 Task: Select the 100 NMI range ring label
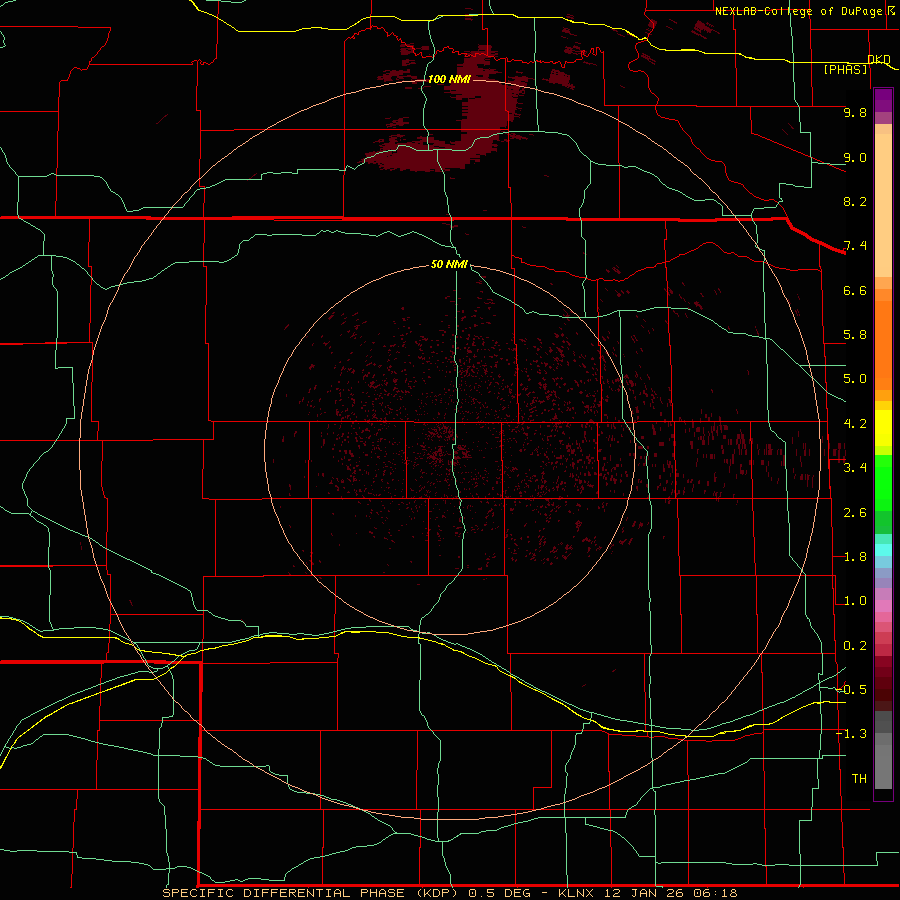tap(449, 79)
